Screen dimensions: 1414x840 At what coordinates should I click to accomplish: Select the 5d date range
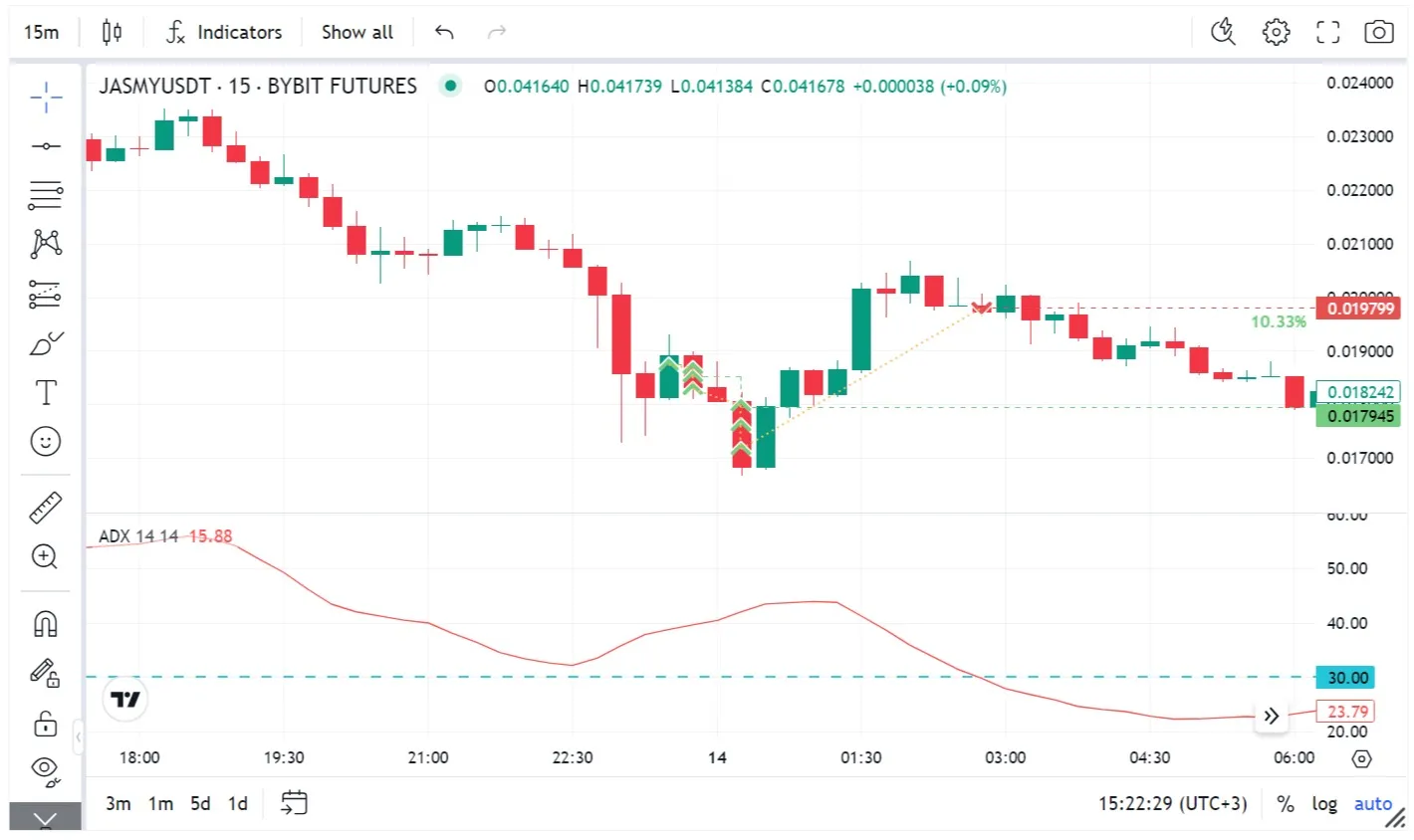click(x=200, y=803)
